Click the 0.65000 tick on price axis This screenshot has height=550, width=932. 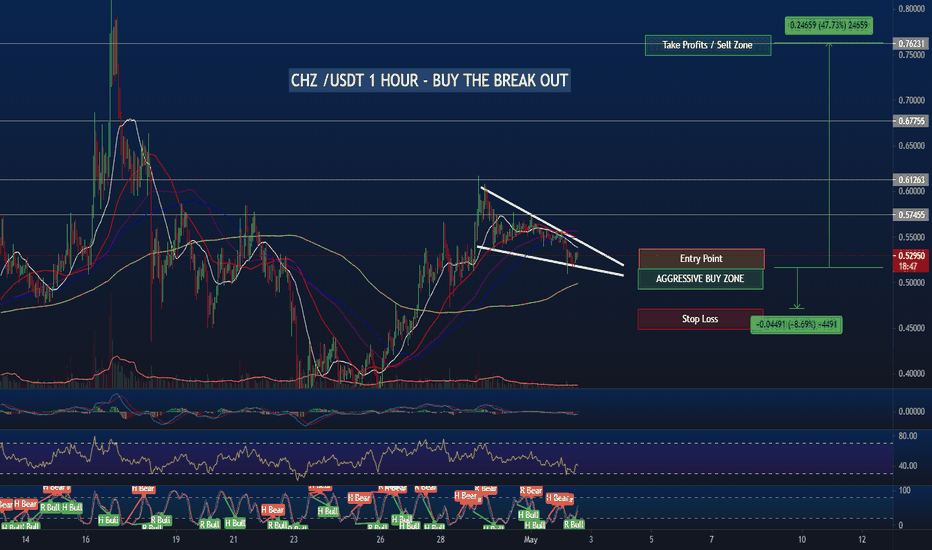click(911, 146)
